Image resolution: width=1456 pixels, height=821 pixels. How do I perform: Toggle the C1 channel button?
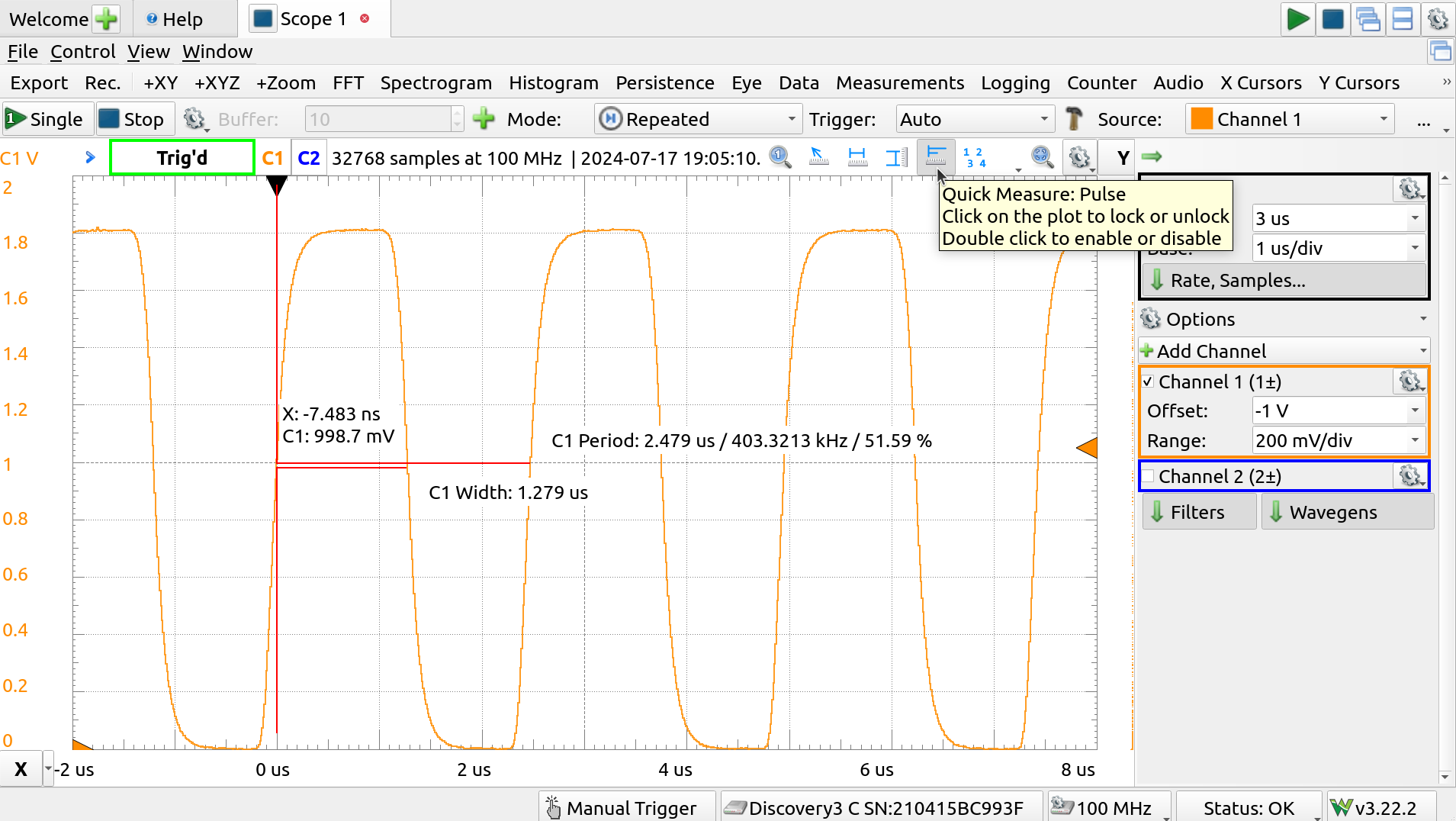(272, 157)
